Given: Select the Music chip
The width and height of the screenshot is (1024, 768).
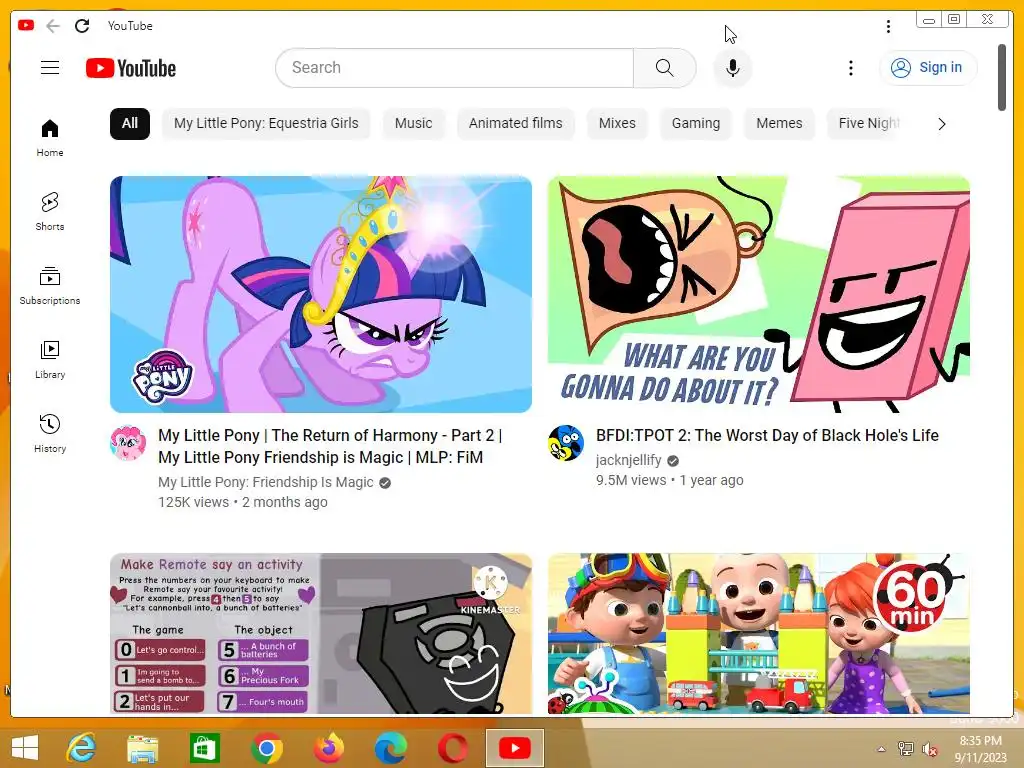Looking at the screenshot, I should [413, 123].
